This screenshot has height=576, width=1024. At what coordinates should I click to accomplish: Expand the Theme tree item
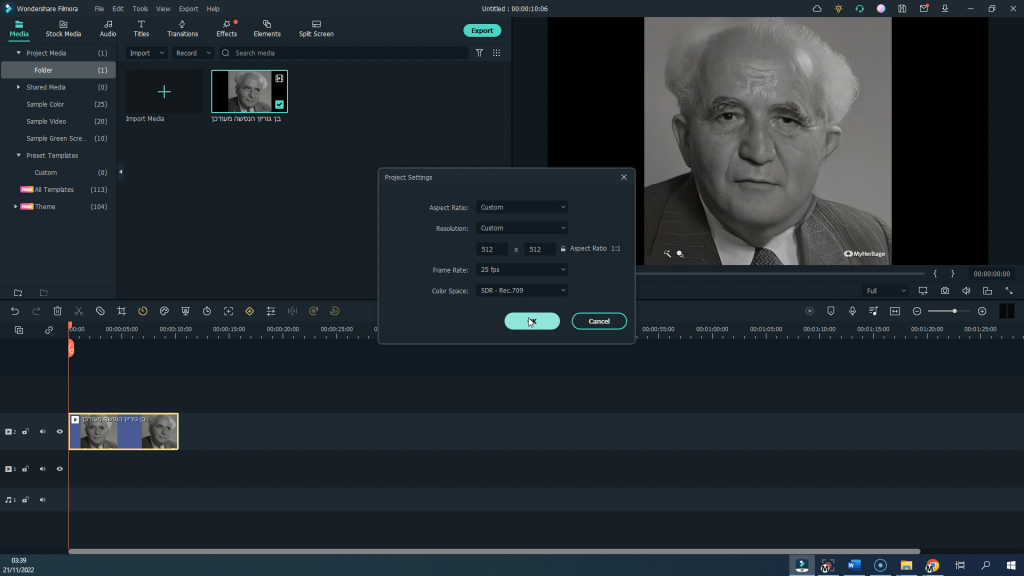(16, 206)
